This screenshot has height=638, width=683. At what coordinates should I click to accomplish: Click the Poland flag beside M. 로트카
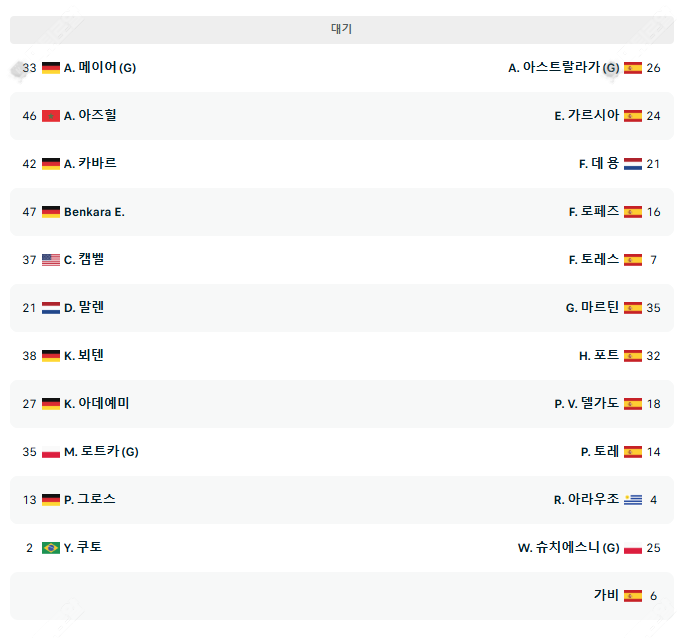(51, 452)
